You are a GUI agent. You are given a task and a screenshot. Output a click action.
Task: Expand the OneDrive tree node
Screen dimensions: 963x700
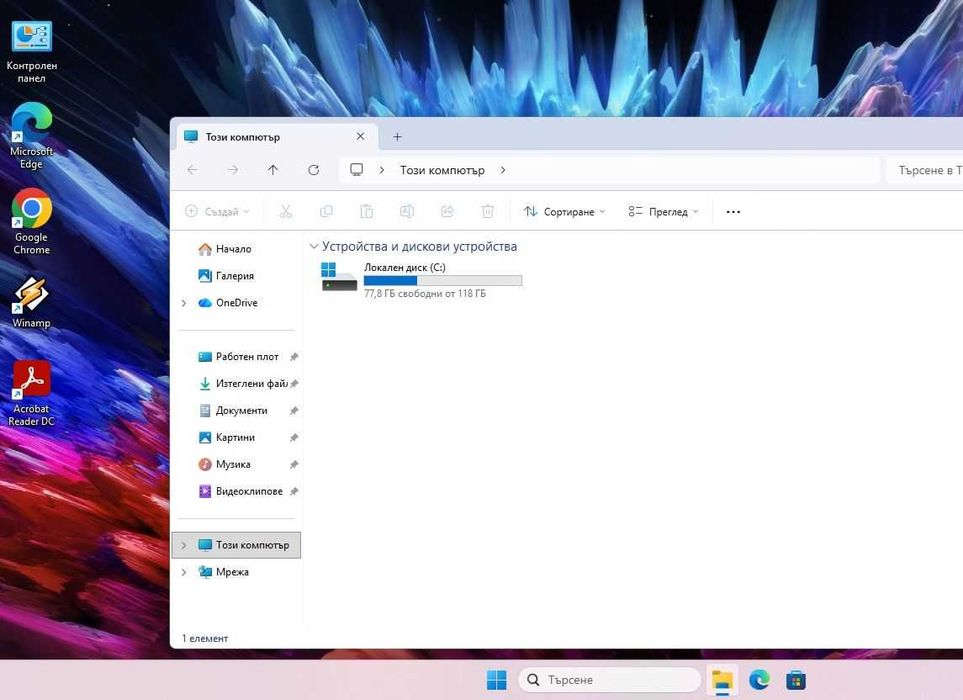tap(184, 303)
